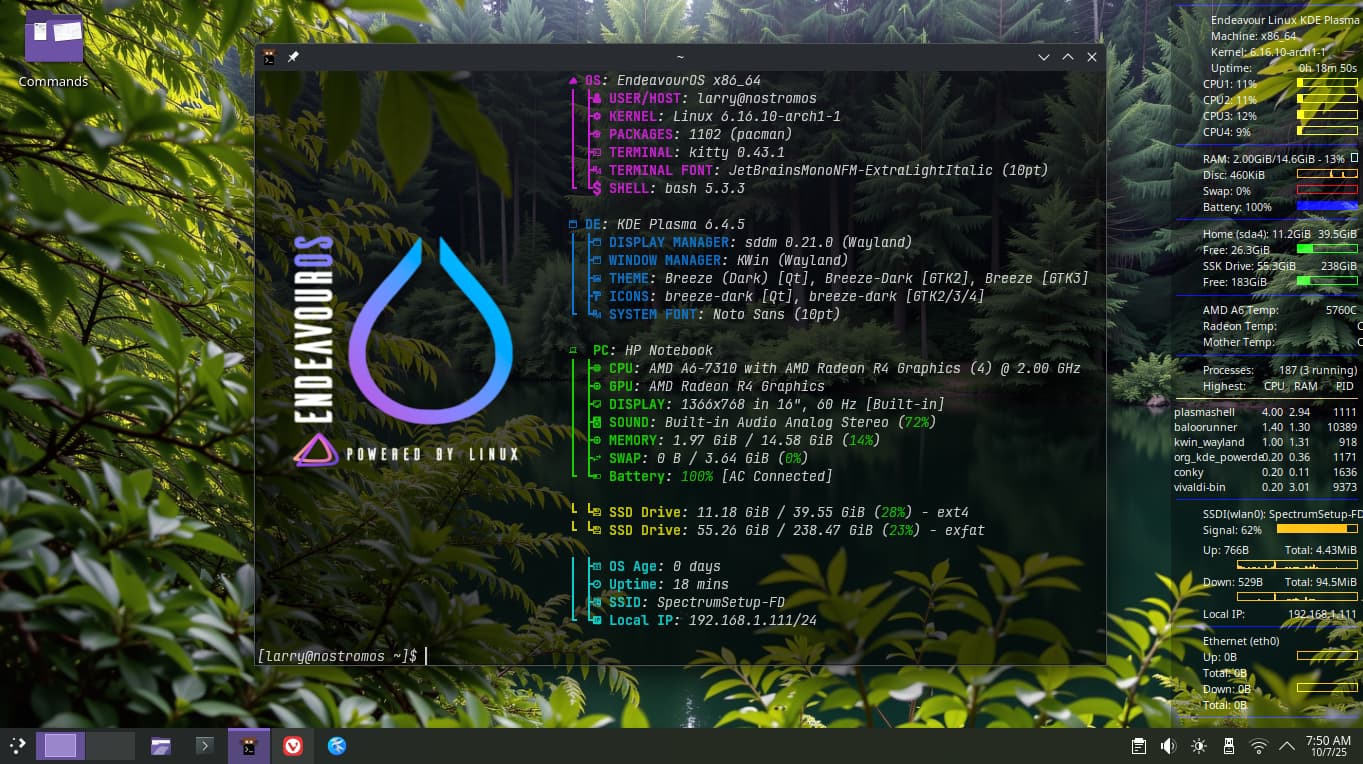Open brightness and color tray settings

click(1199, 746)
